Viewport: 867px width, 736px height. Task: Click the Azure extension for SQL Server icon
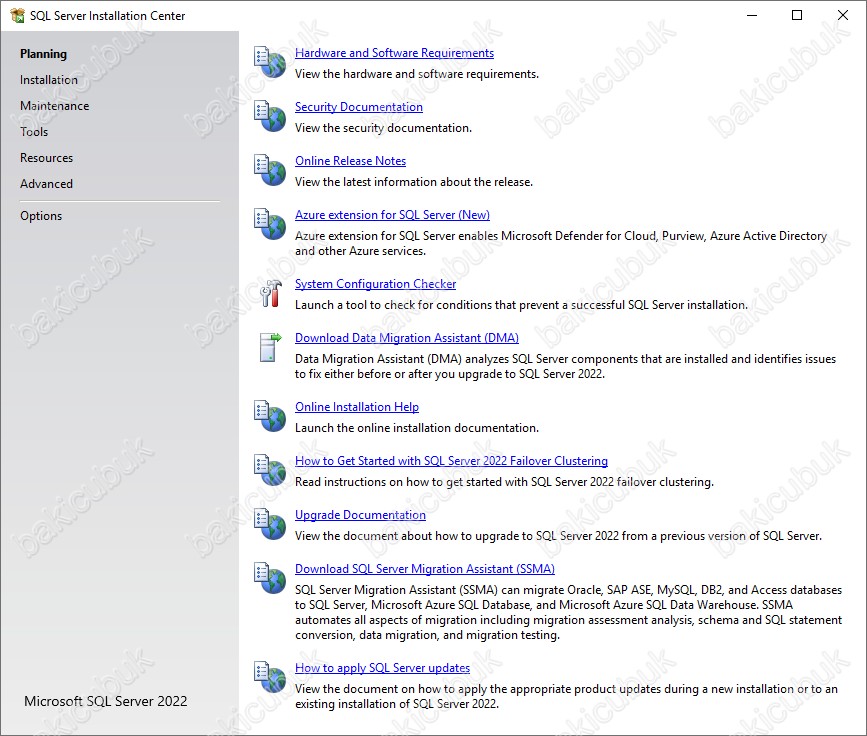(x=270, y=224)
